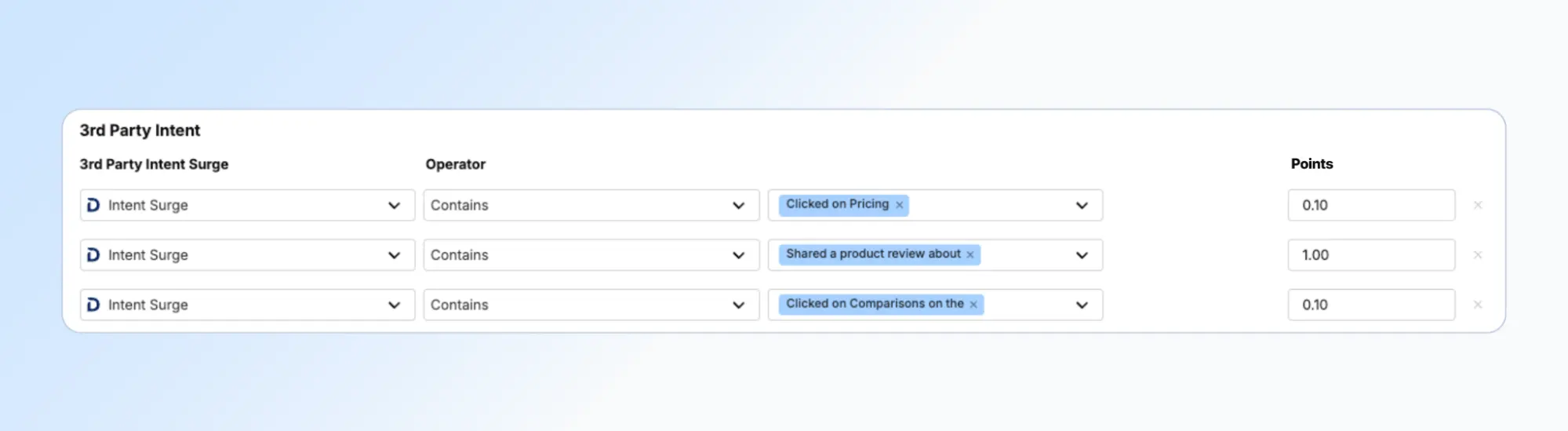Image resolution: width=1568 pixels, height=431 pixels.
Task: Expand the 'Clicked on Pricing' value selector chevron
Action: click(x=1082, y=205)
